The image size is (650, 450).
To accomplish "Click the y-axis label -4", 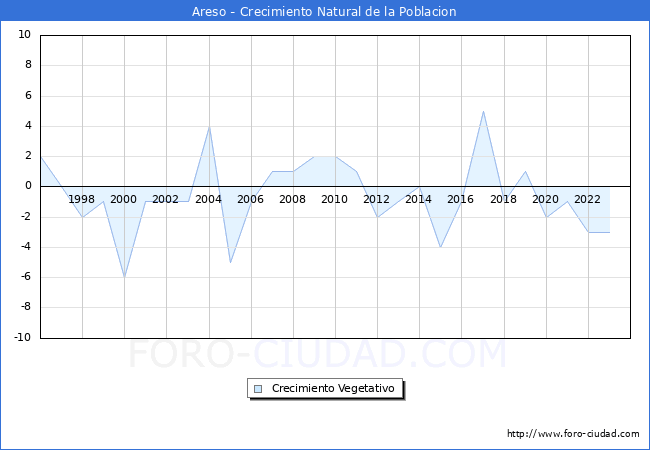I will [x=26, y=247].
